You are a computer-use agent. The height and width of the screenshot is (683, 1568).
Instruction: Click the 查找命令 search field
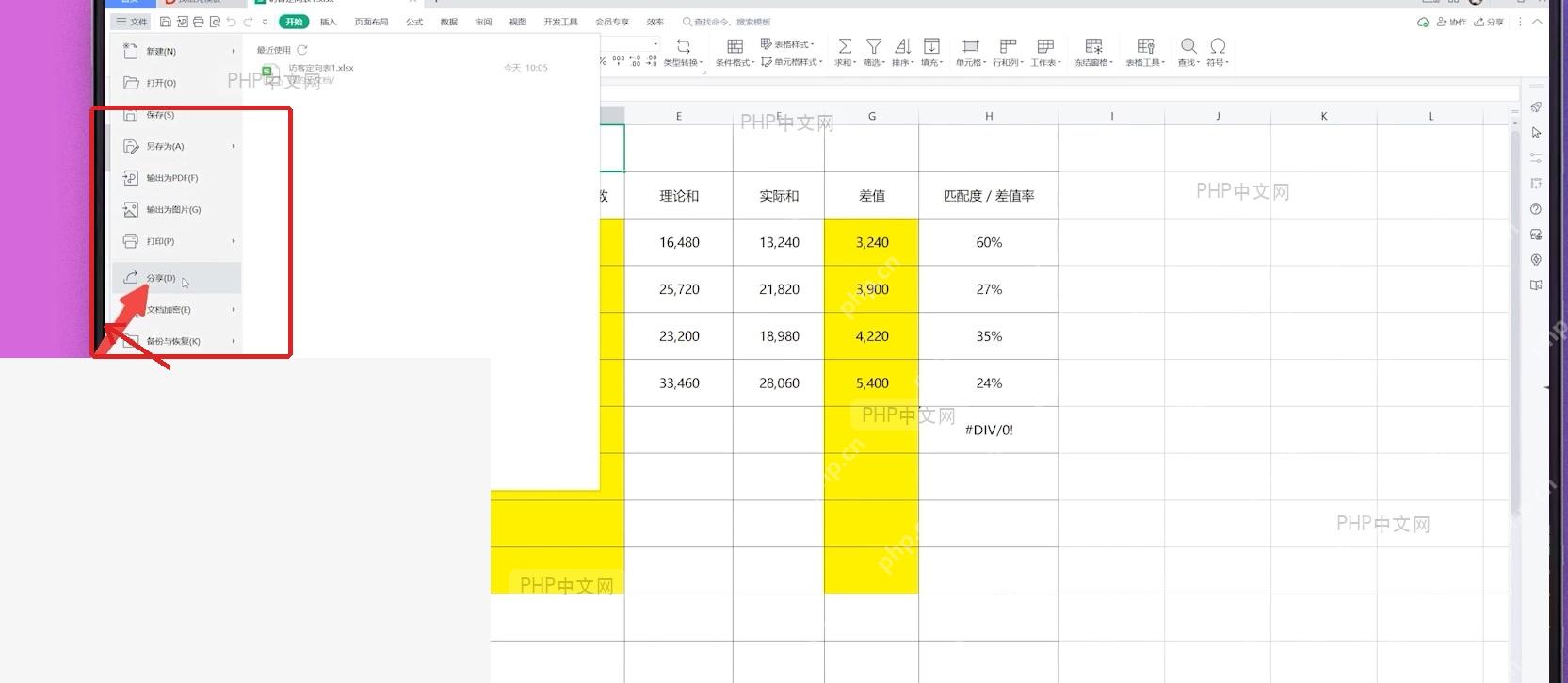click(x=726, y=22)
